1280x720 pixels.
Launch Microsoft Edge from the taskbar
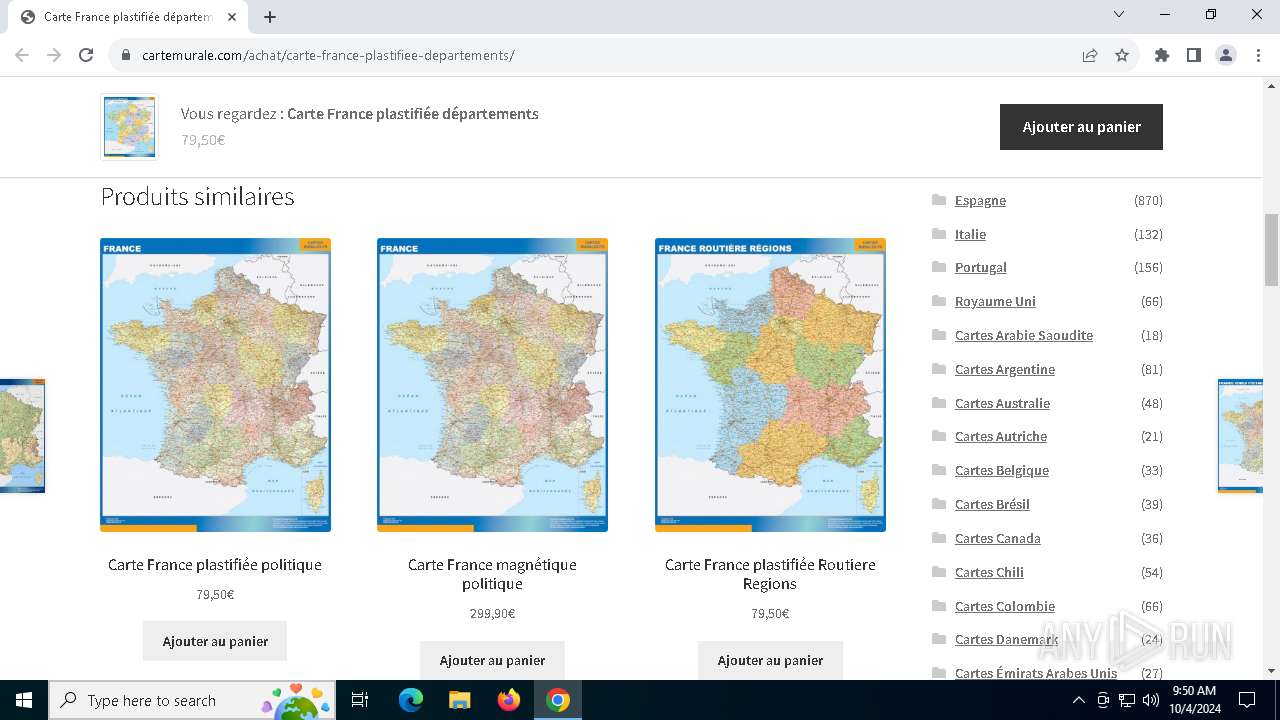tap(411, 700)
